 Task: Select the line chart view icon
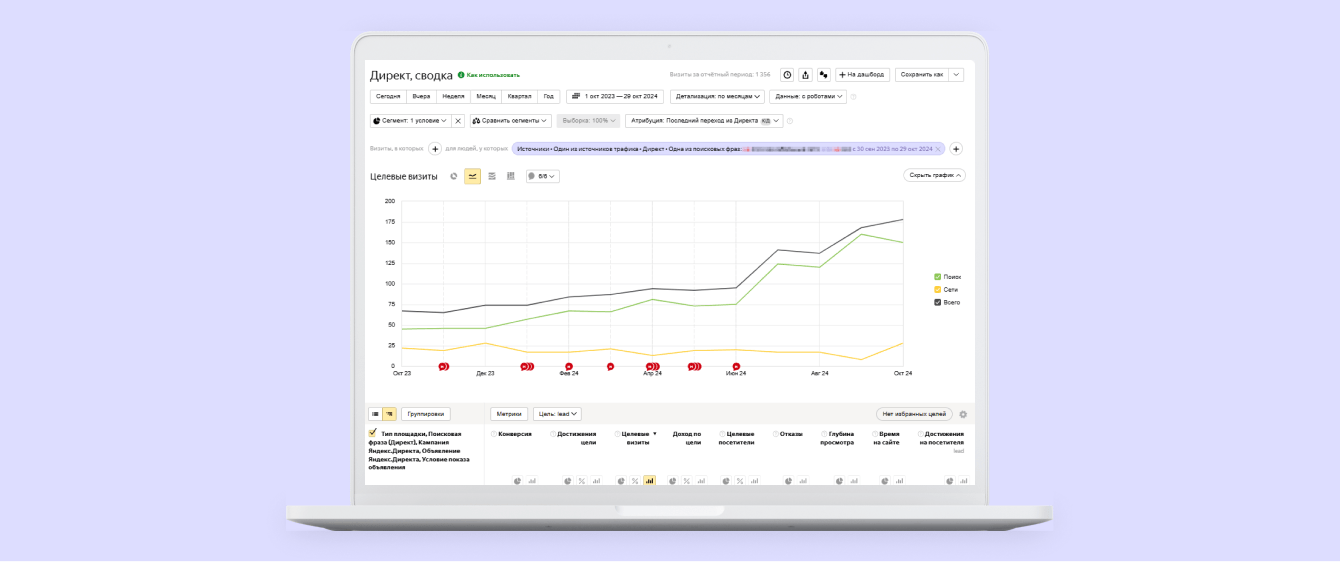pyautogui.click(x=472, y=176)
